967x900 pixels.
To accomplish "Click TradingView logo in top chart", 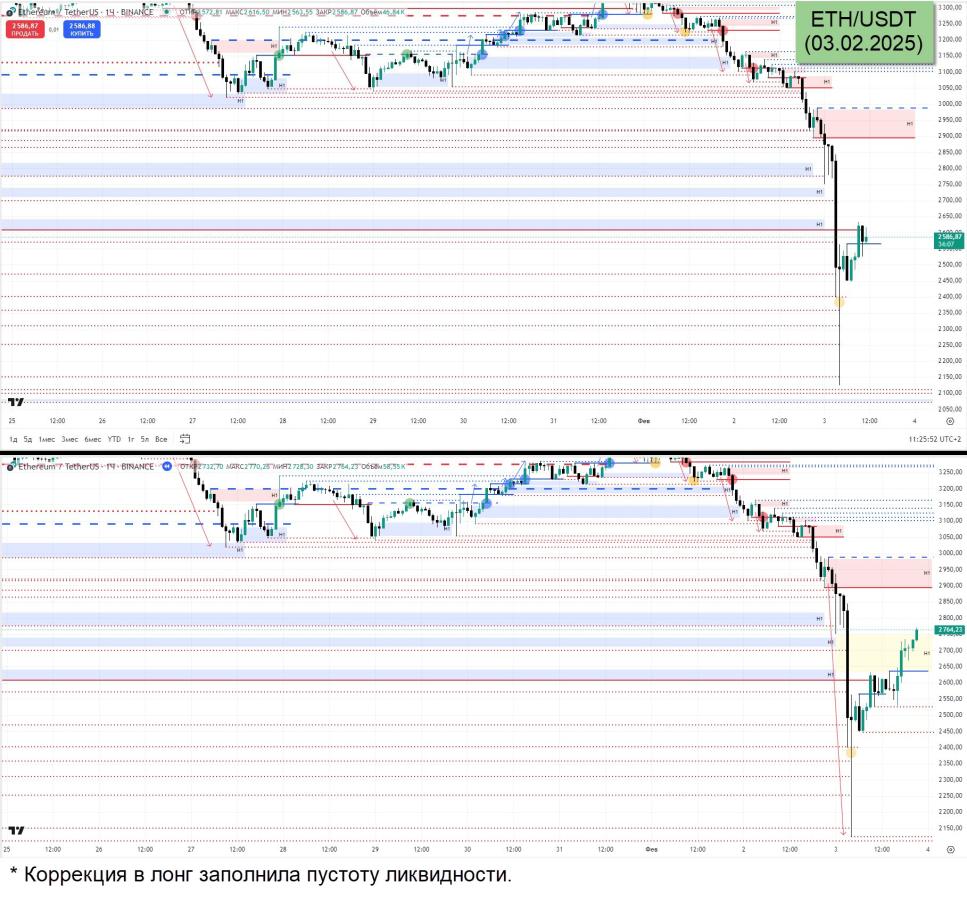I will (15, 401).
